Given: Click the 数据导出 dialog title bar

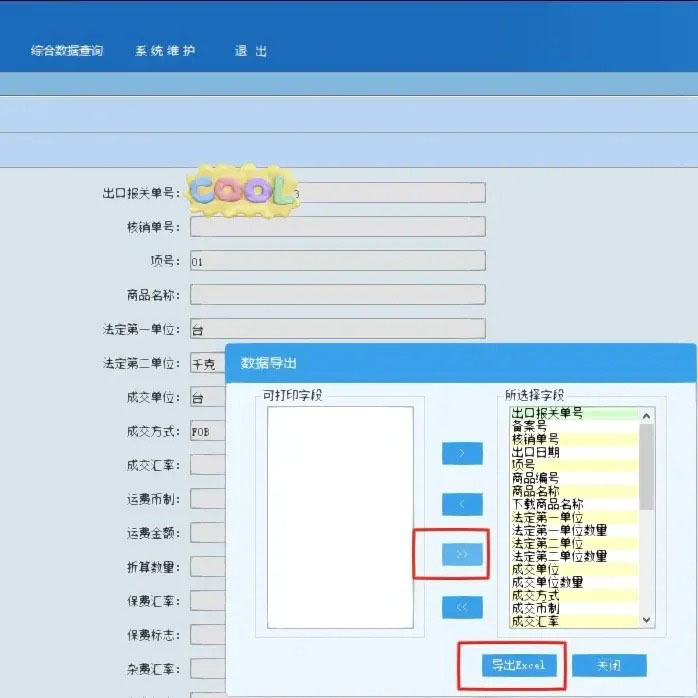Looking at the screenshot, I should pyautogui.click(x=461, y=363).
